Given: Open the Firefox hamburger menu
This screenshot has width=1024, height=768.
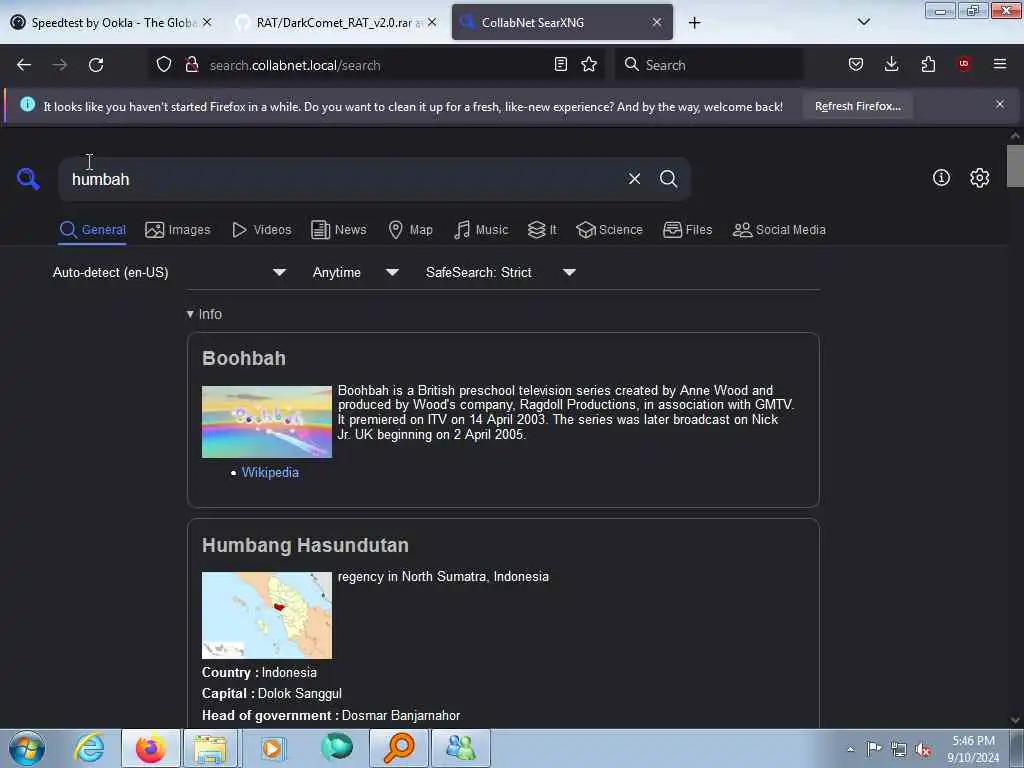Looking at the screenshot, I should point(1000,64).
